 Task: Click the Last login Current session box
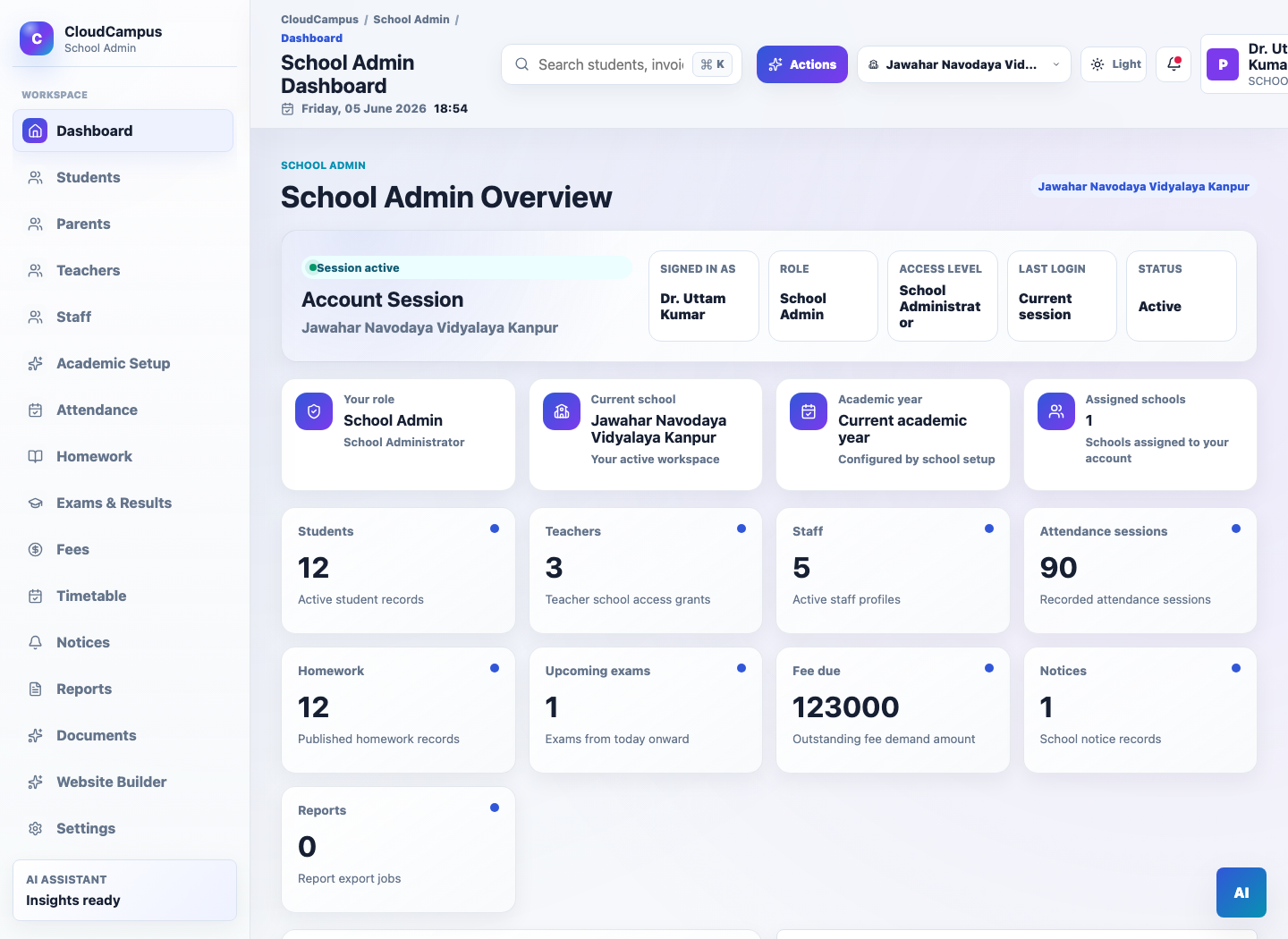[x=1062, y=296]
